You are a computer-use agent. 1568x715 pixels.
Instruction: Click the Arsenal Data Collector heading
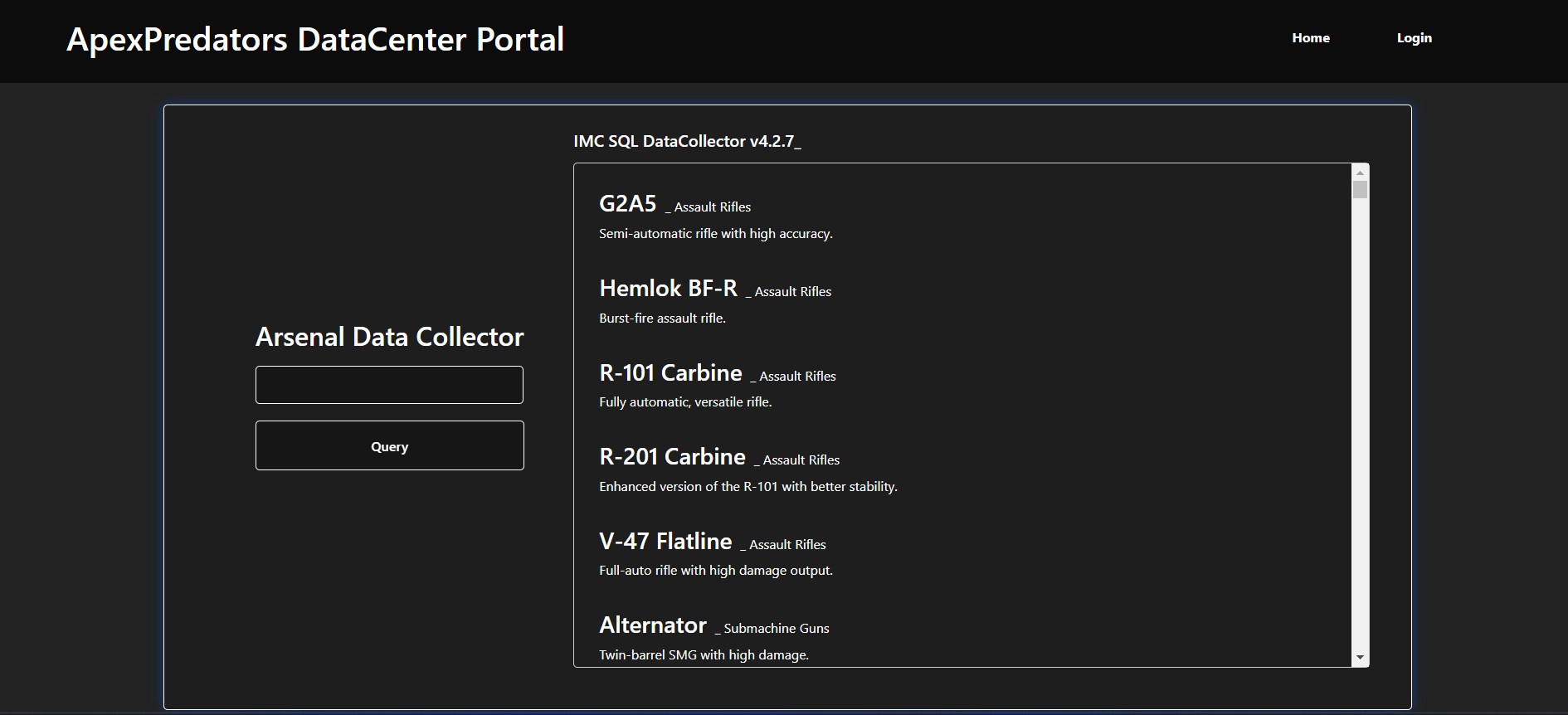coord(389,337)
